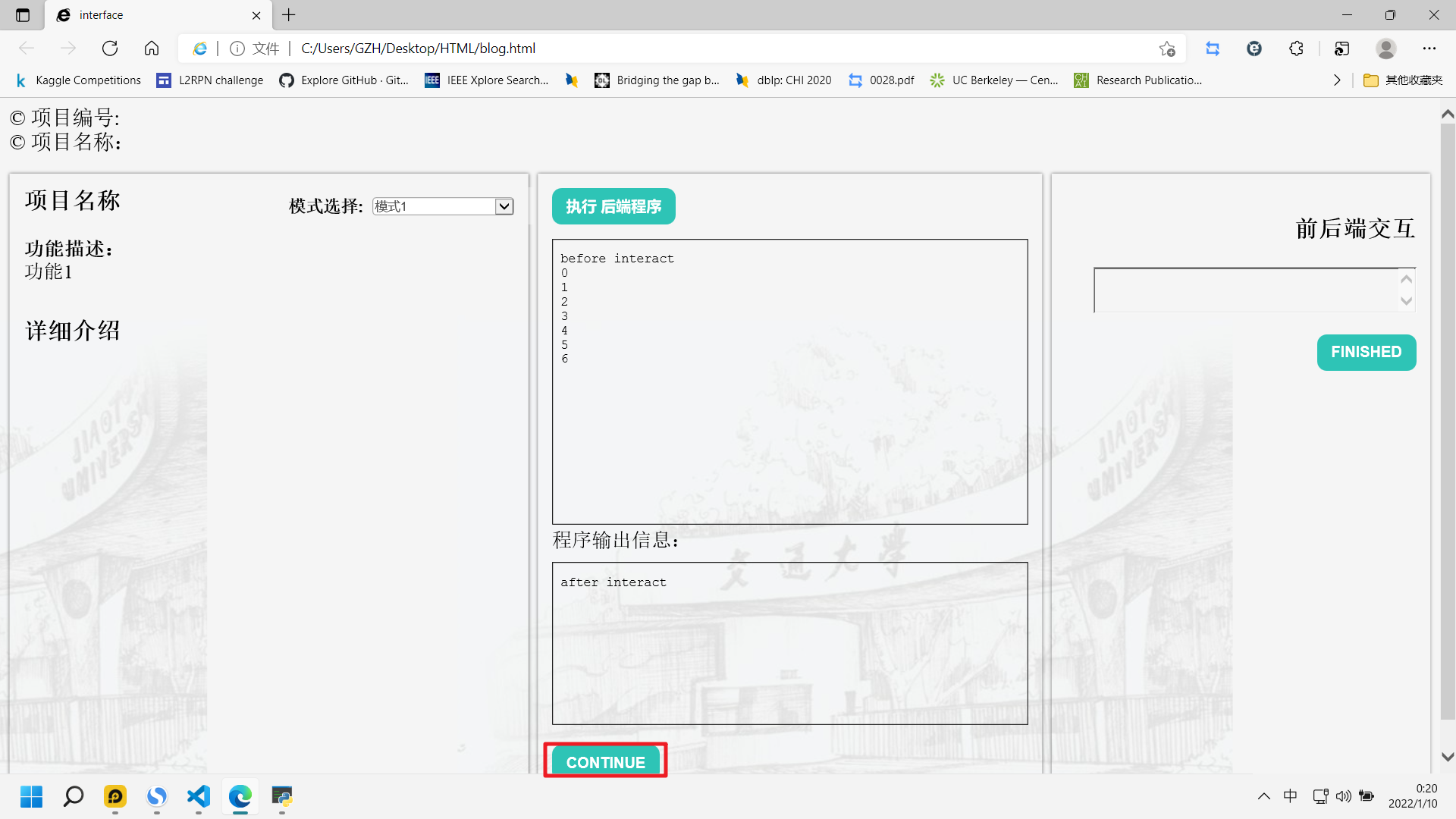The height and width of the screenshot is (819, 1456).
Task: Click the dblp CHI 2020 bookmark icon
Action: 743,80
